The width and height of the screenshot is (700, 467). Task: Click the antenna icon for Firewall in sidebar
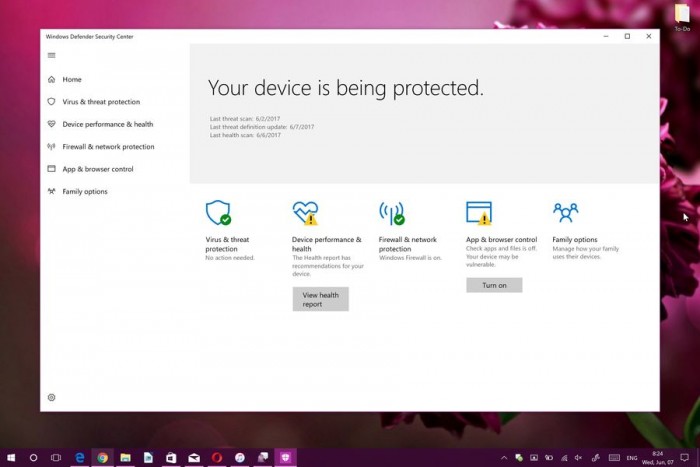51,146
